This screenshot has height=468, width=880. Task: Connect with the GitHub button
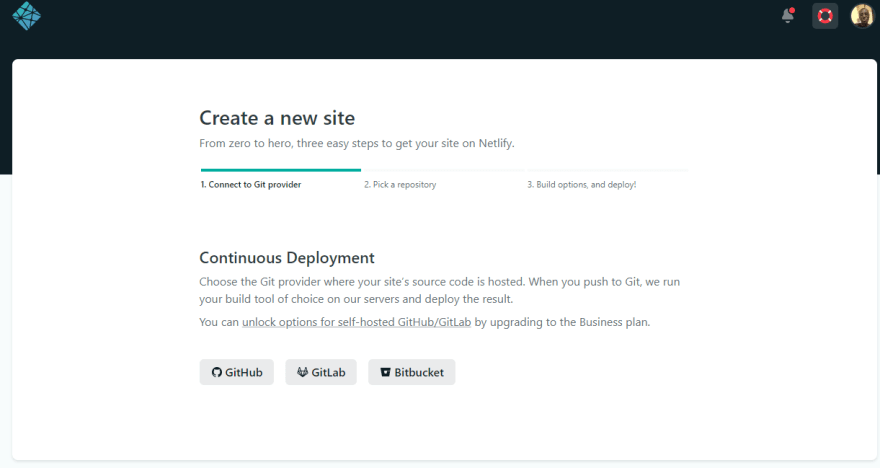tap(237, 372)
